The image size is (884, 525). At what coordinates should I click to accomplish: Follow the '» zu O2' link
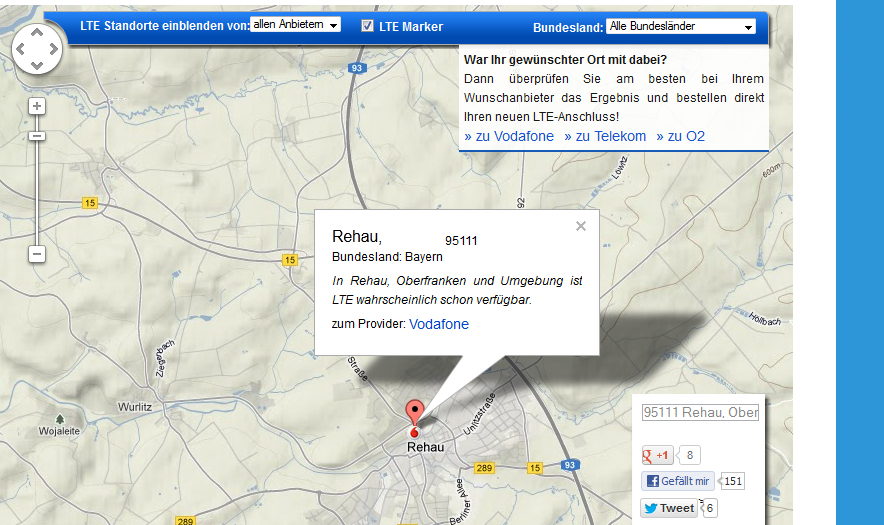[680, 136]
